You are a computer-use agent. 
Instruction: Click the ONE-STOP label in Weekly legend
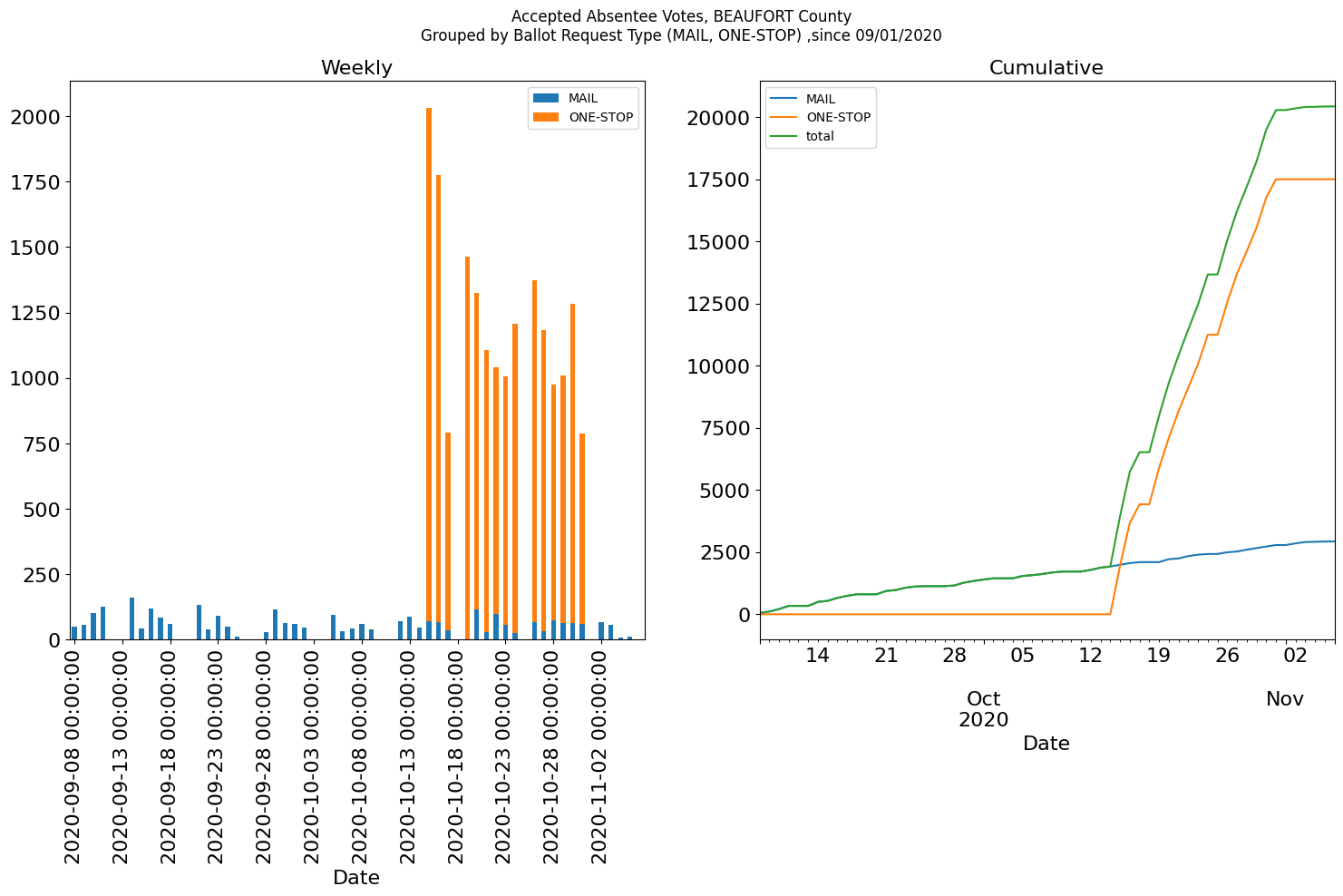tap(601, 117)
